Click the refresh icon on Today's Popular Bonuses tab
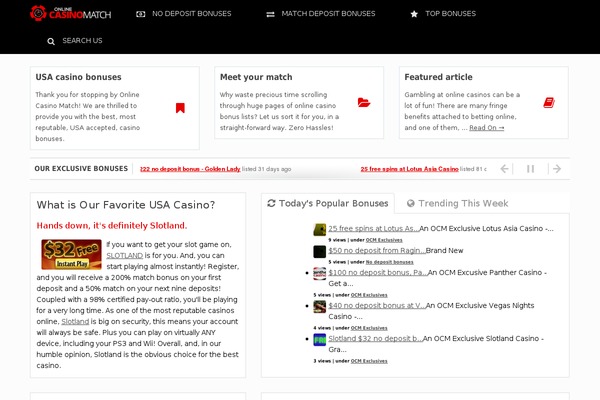Viewport: 600px width, 400px height. 271,203
